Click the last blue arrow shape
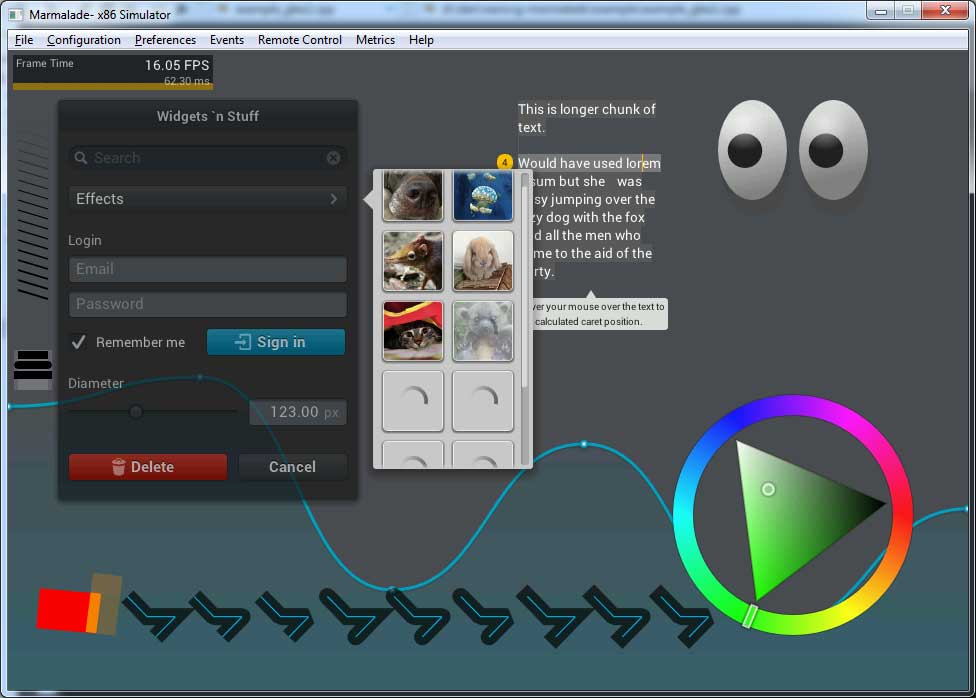 682,616
